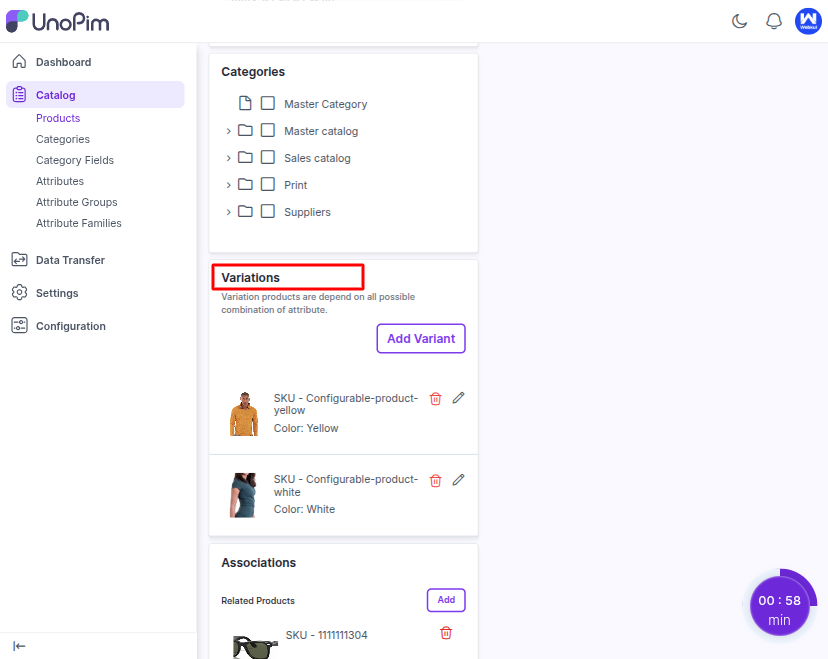This screenshot has height=659, width=828.
Task: Expand the Master catalog tree node
Action: click(228, 131)
